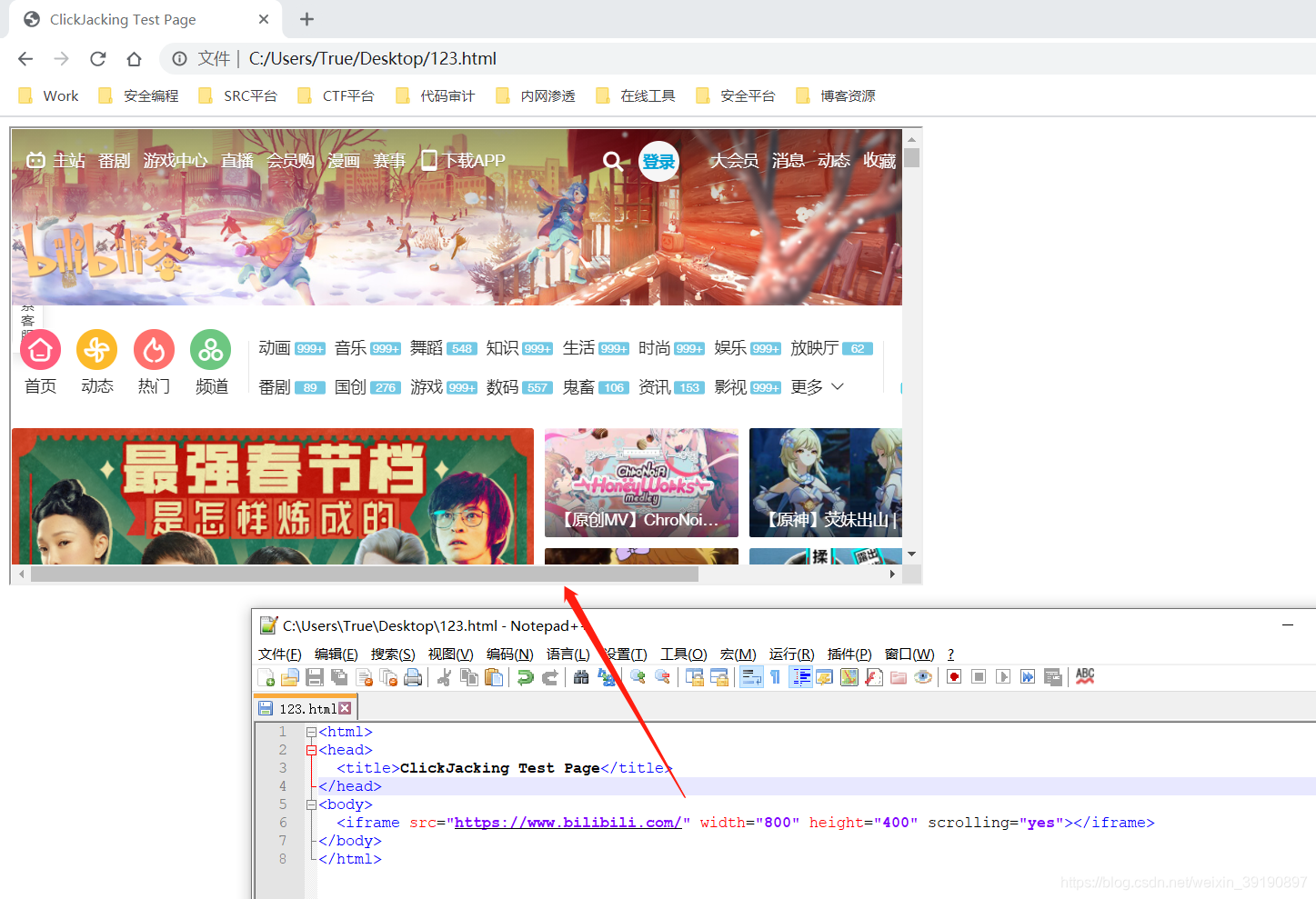Image resolution: width=1316 pixels, height=899 pixels.
Task: Click the iframe scroll-right arrow
Action: (x=892, y=574)
